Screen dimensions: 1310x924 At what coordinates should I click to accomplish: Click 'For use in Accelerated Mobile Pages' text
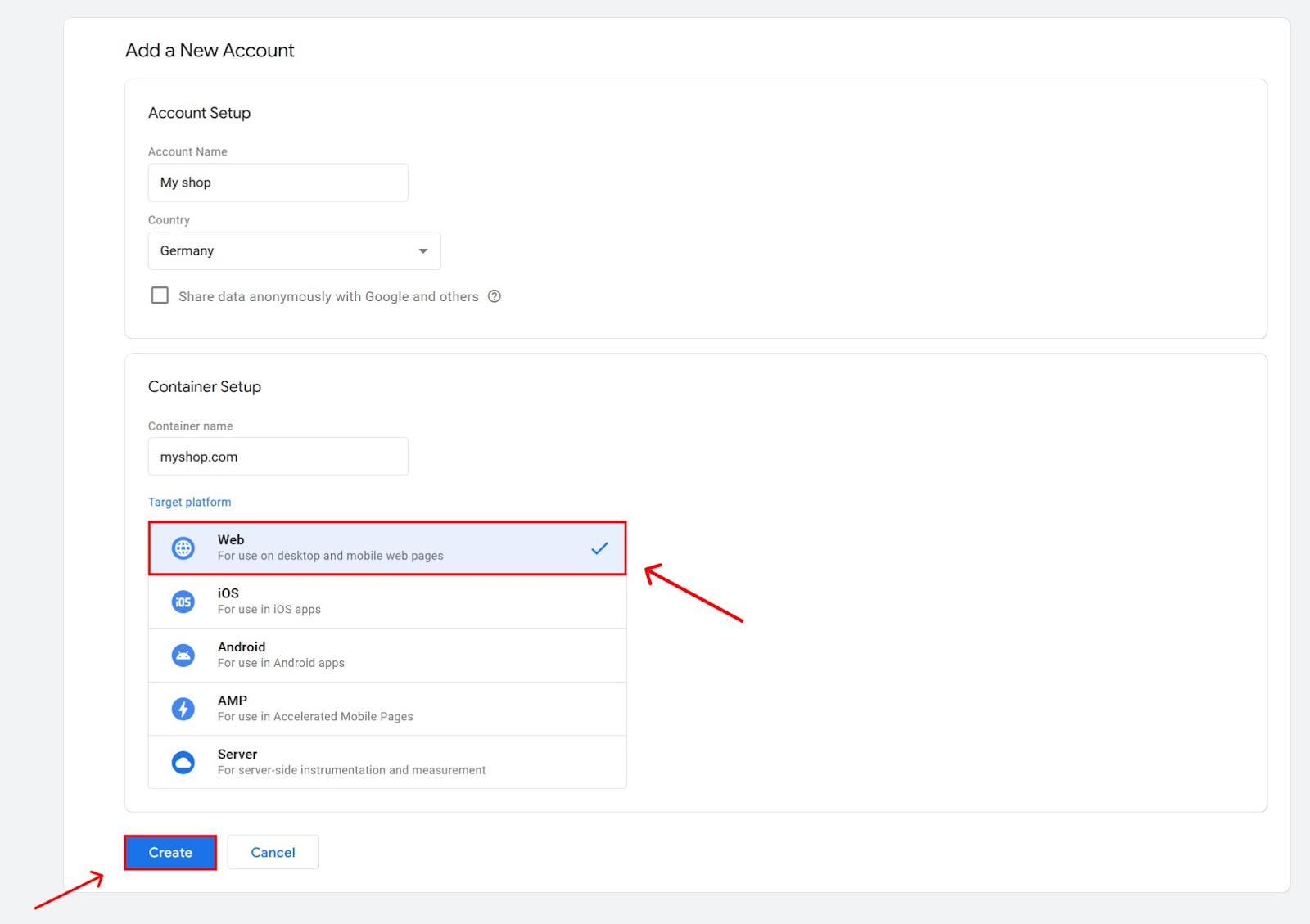pos(315,716)
